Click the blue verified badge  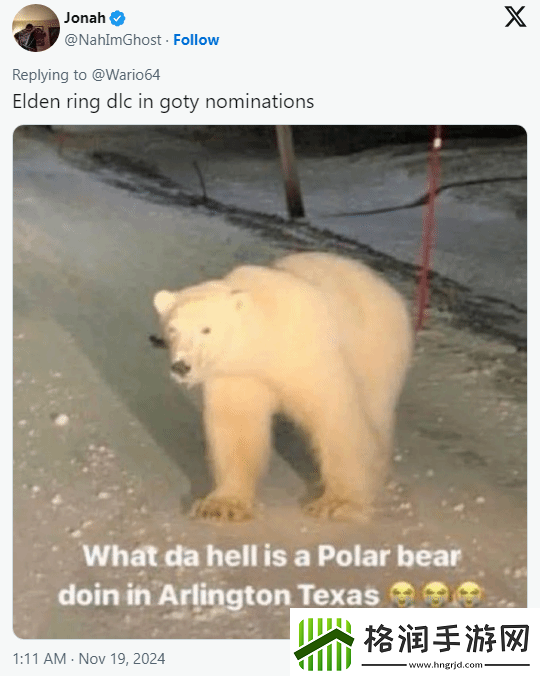[x=117, y=19]
